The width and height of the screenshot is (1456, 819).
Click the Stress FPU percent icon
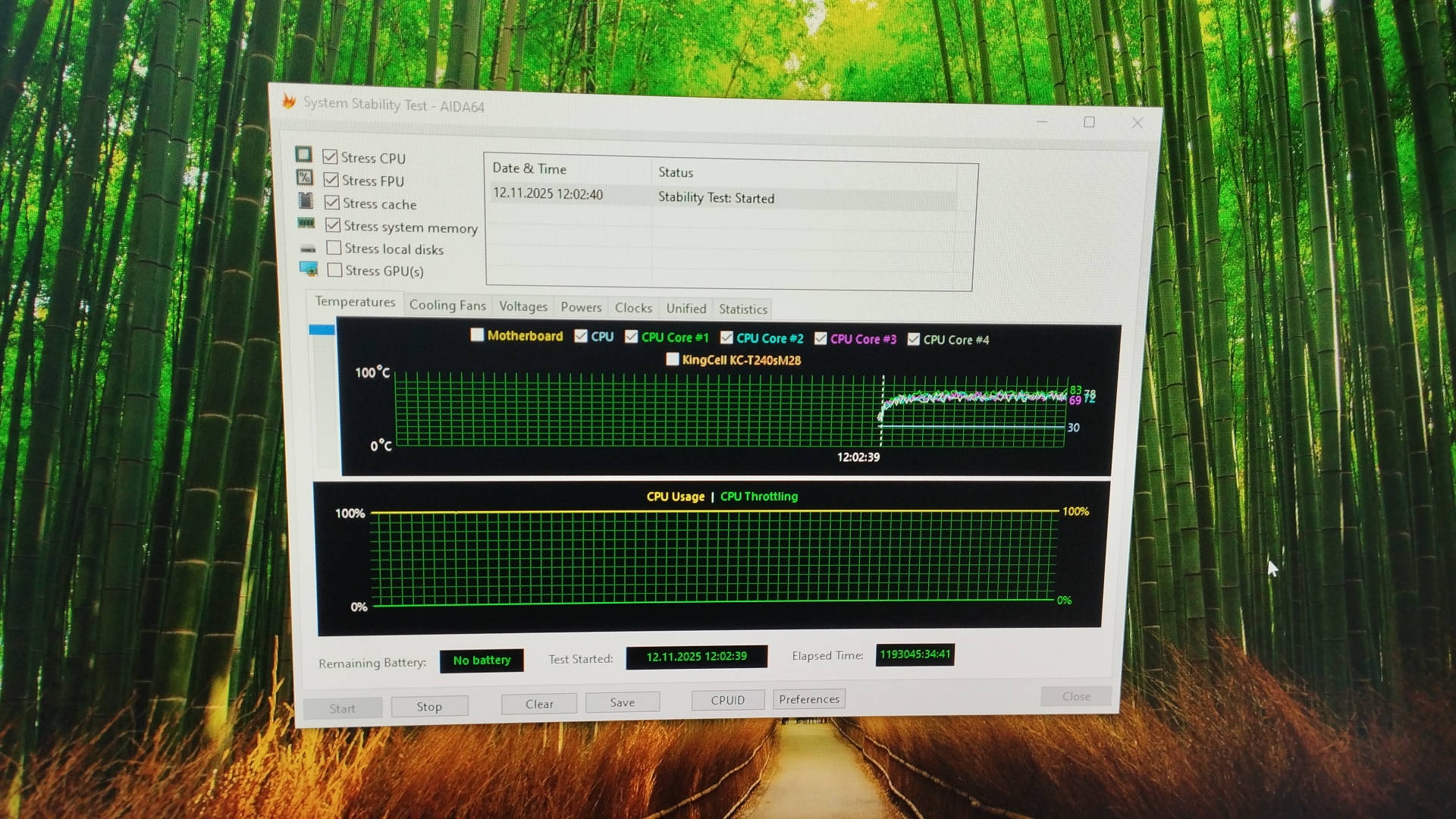pyautogui.click(x=304, y=177)
